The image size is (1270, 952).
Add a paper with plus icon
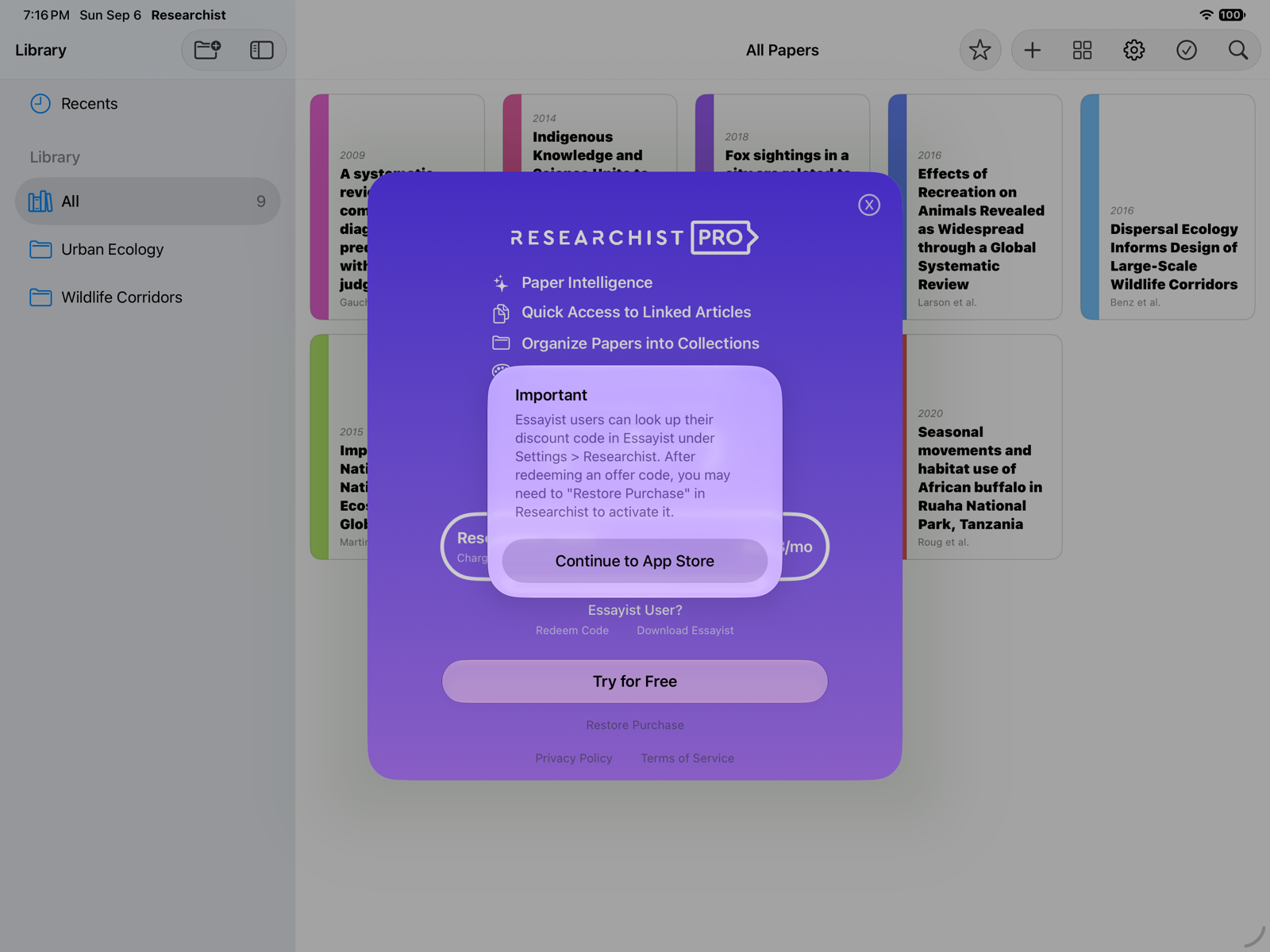pos(1032,50)
